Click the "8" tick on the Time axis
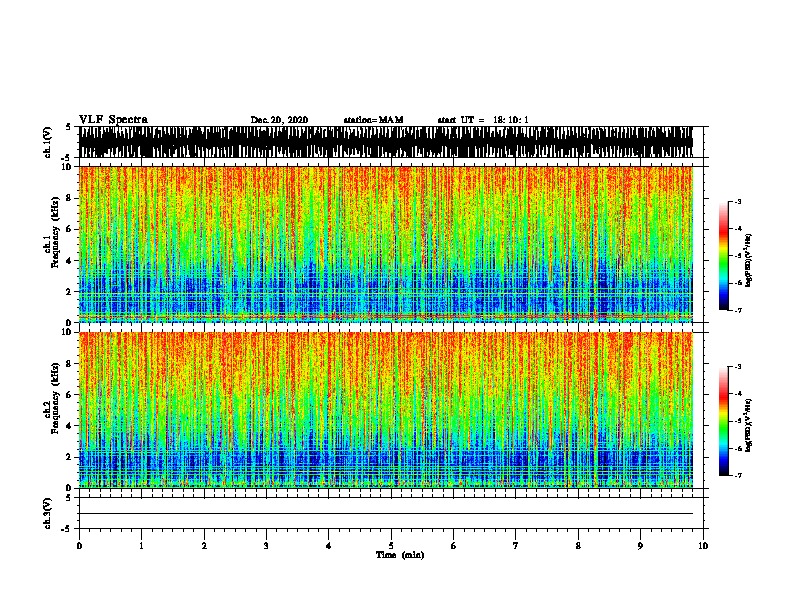 coord(578,546)
